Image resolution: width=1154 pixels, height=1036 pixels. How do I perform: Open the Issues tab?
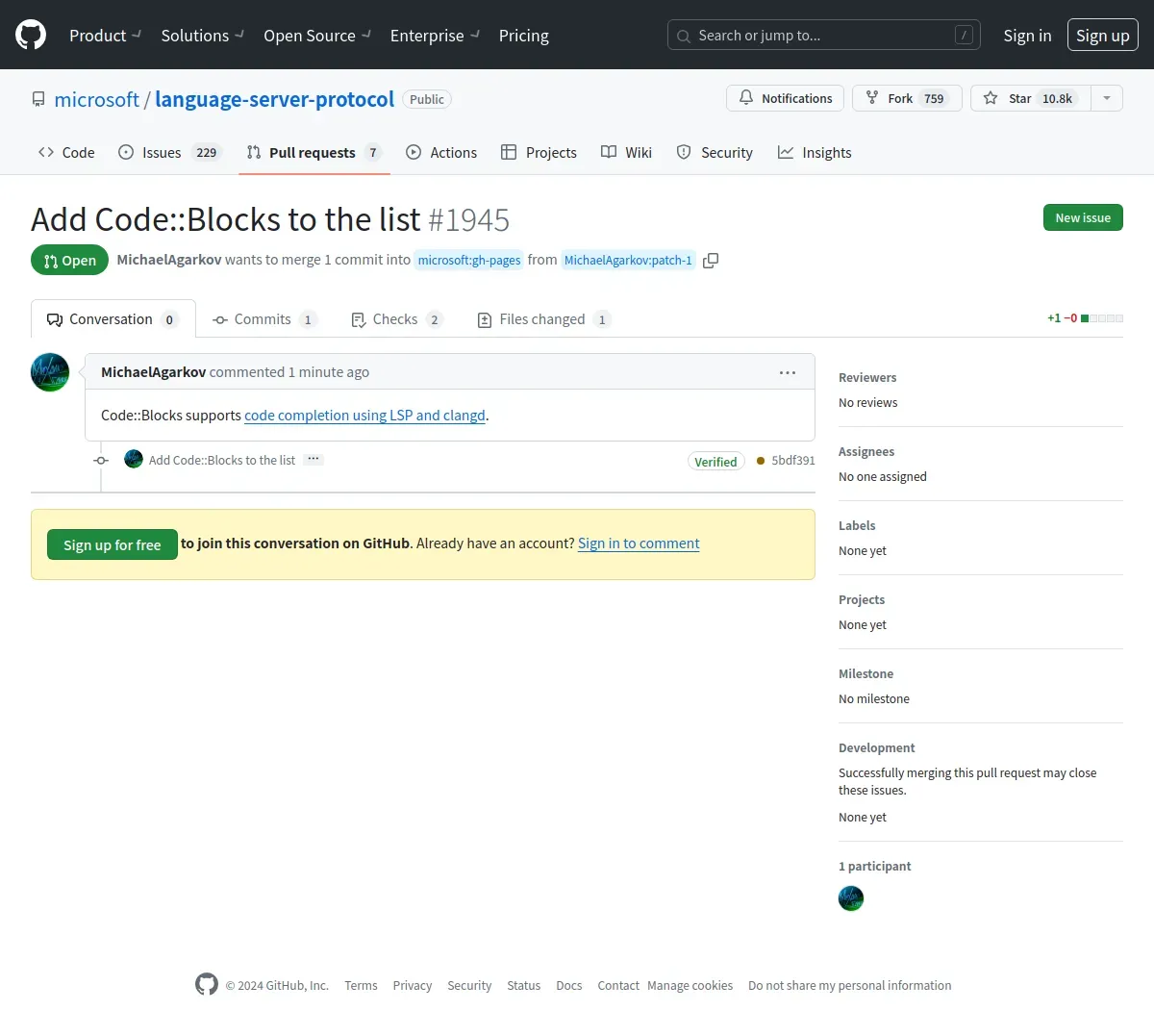point(170,152)
